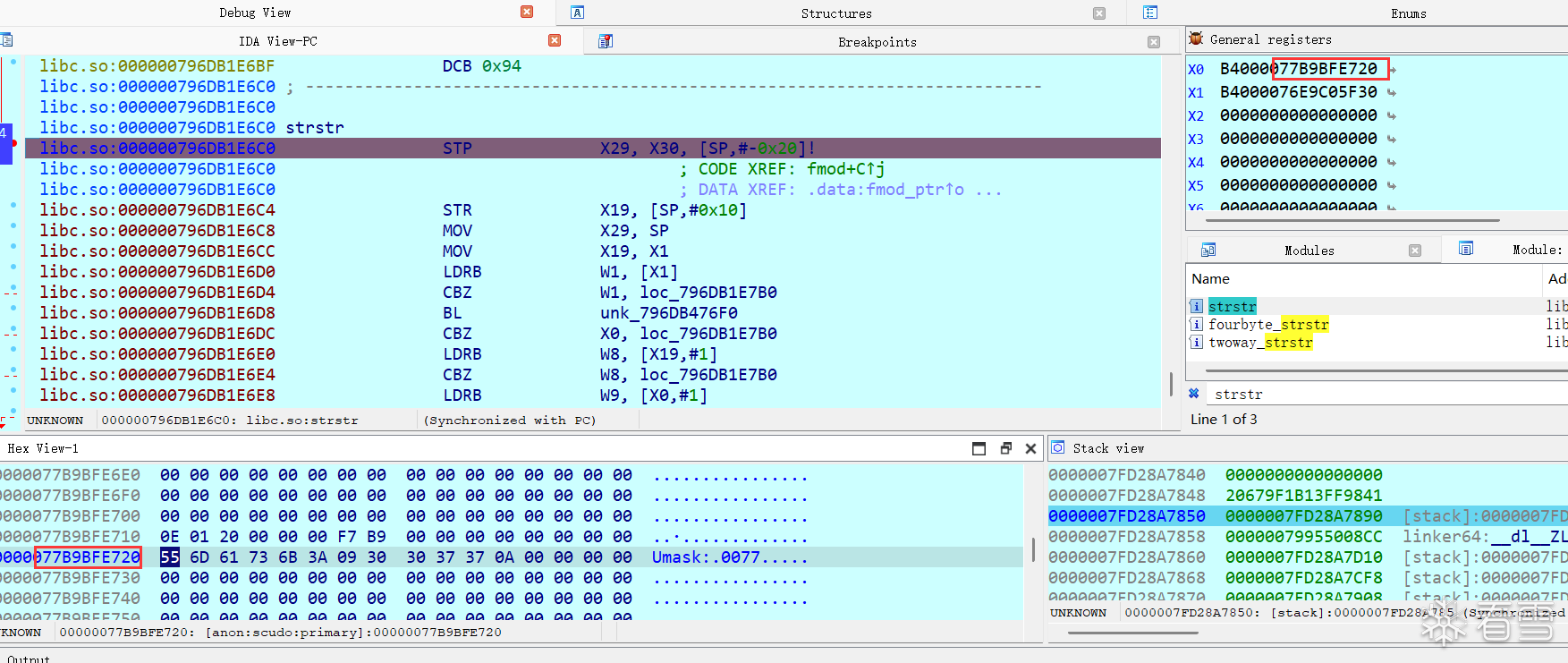Select the X1 register value B4000076E9C05F30
1568x663 pixels.
click(1299, 92)
